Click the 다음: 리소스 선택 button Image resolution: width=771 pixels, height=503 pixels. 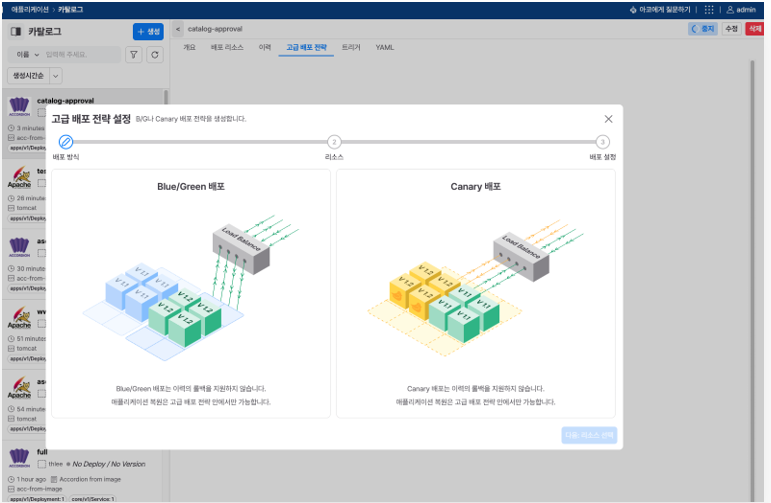coord(589,435)
